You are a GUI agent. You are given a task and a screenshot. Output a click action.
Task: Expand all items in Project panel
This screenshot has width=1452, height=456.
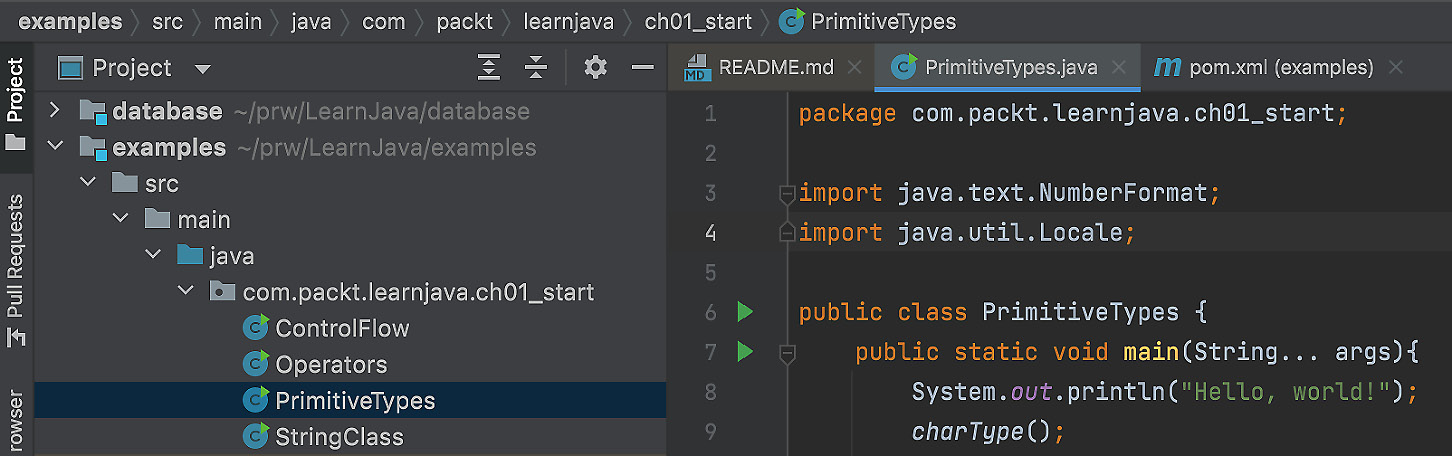(488, 68)
